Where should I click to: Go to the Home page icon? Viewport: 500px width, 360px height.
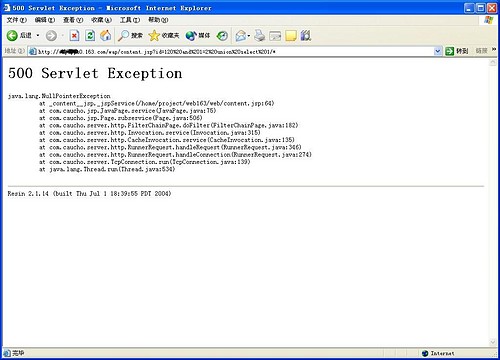click(106, 35)
